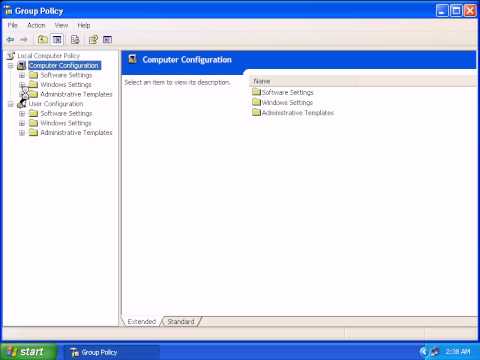The width and height of the screenshot is (480, 360).
Task: Minimize the Group Policy window
Action: click(x=442, y=11)
